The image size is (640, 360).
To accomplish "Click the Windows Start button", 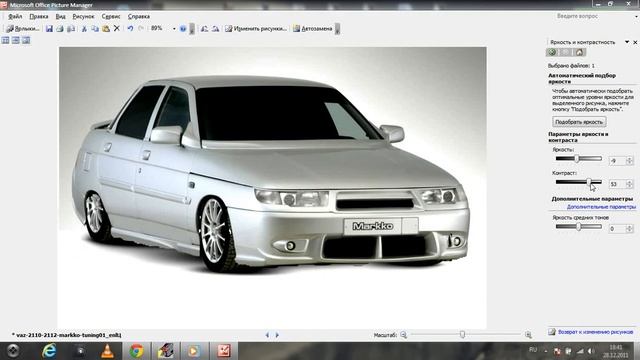I will (13, 351).
